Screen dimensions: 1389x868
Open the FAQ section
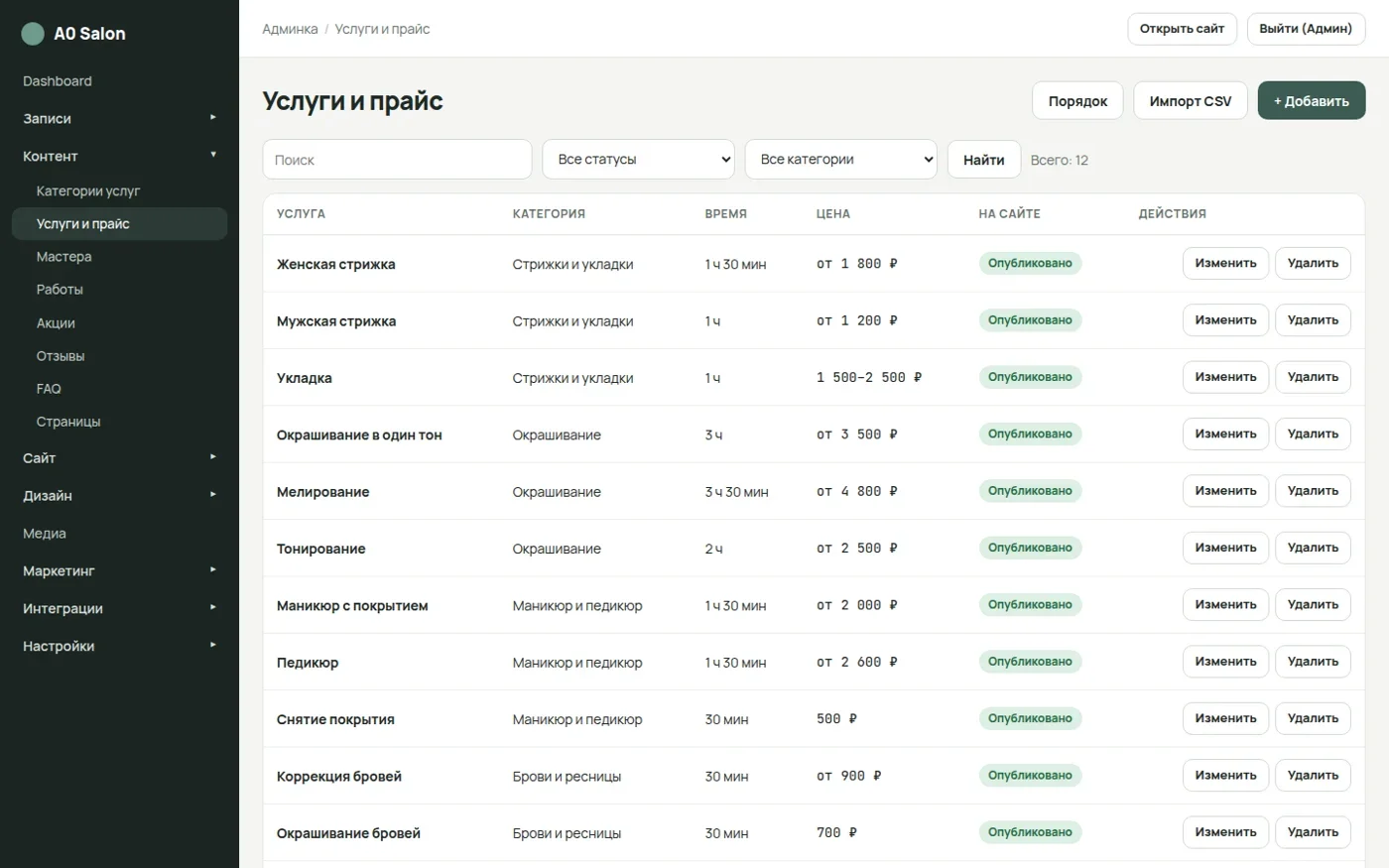tap(119, 388)
